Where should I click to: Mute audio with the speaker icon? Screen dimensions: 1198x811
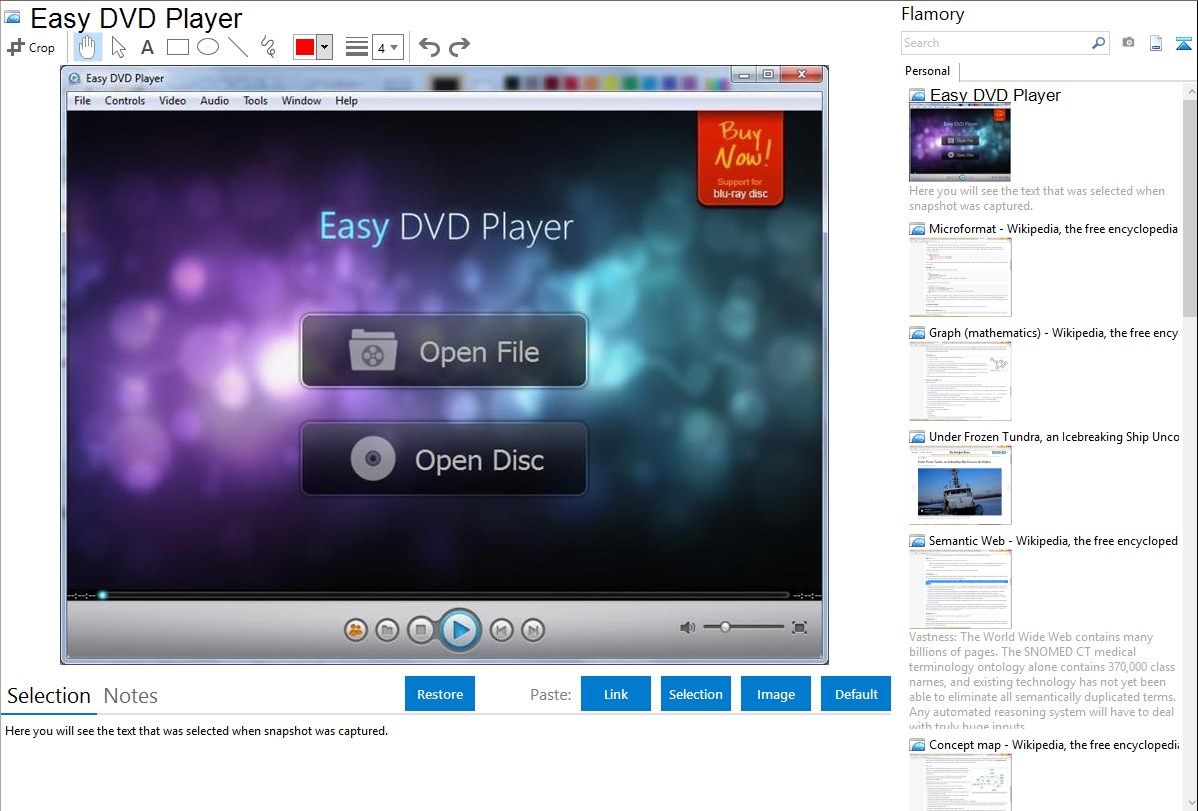[688, 628]
